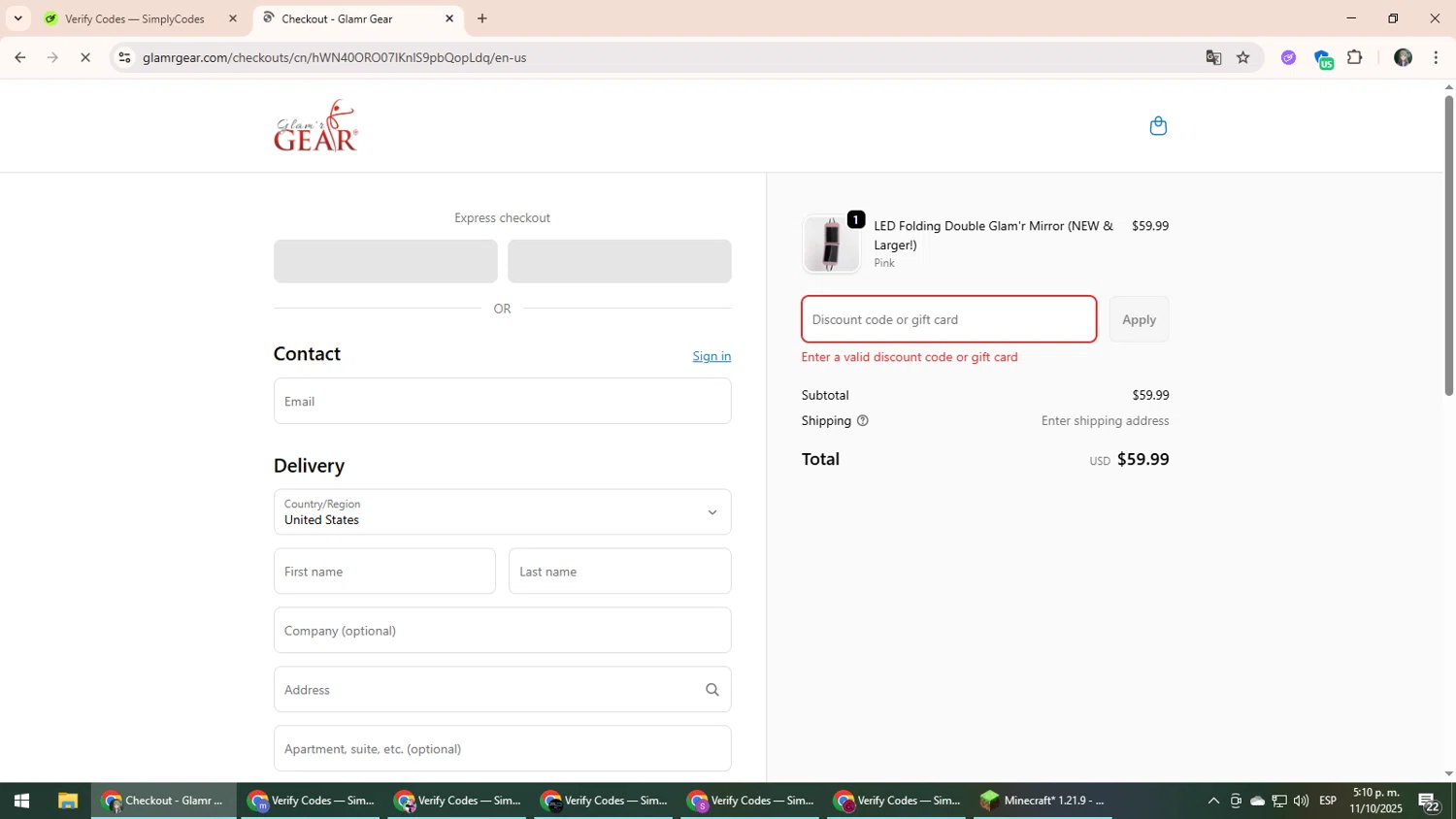Open File Explorer from taskbar
This screenshot has height=819, width=1456.
[67, 801]
